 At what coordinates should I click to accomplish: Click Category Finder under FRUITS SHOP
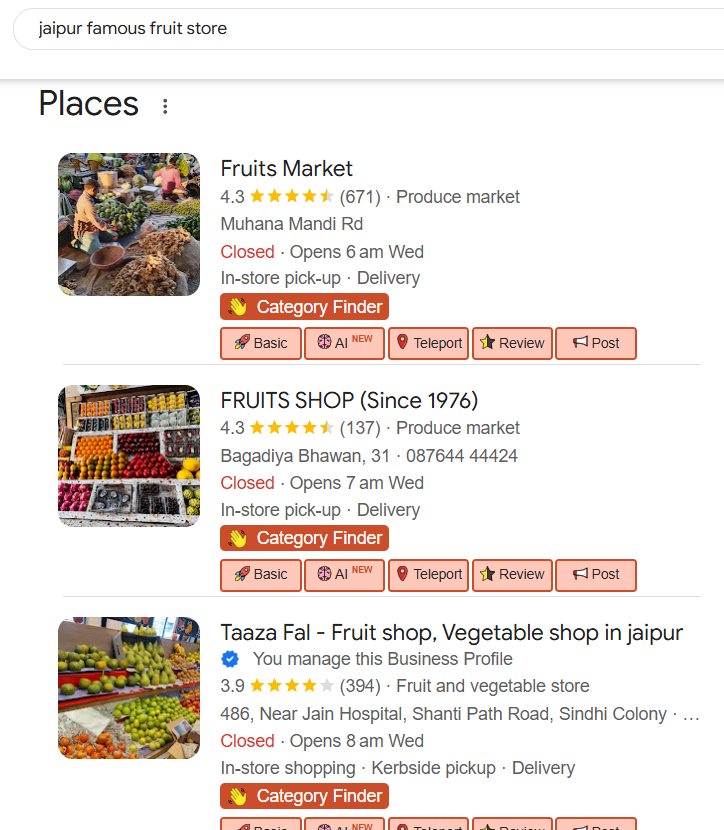pos(304,538)
